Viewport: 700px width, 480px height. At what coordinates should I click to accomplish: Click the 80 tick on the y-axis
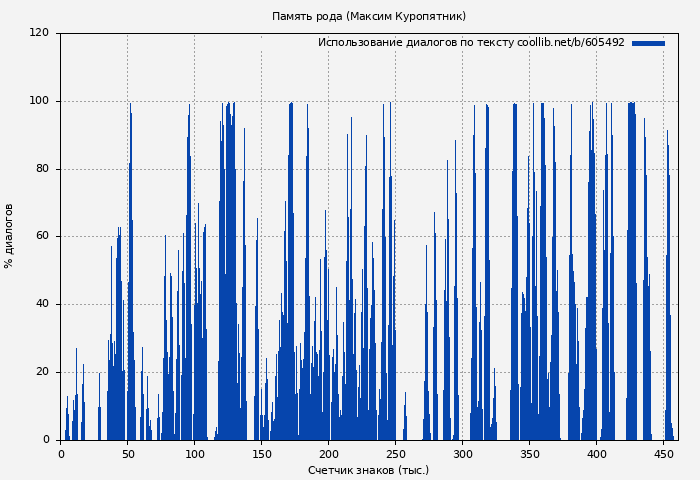click(x=42, y=169)
